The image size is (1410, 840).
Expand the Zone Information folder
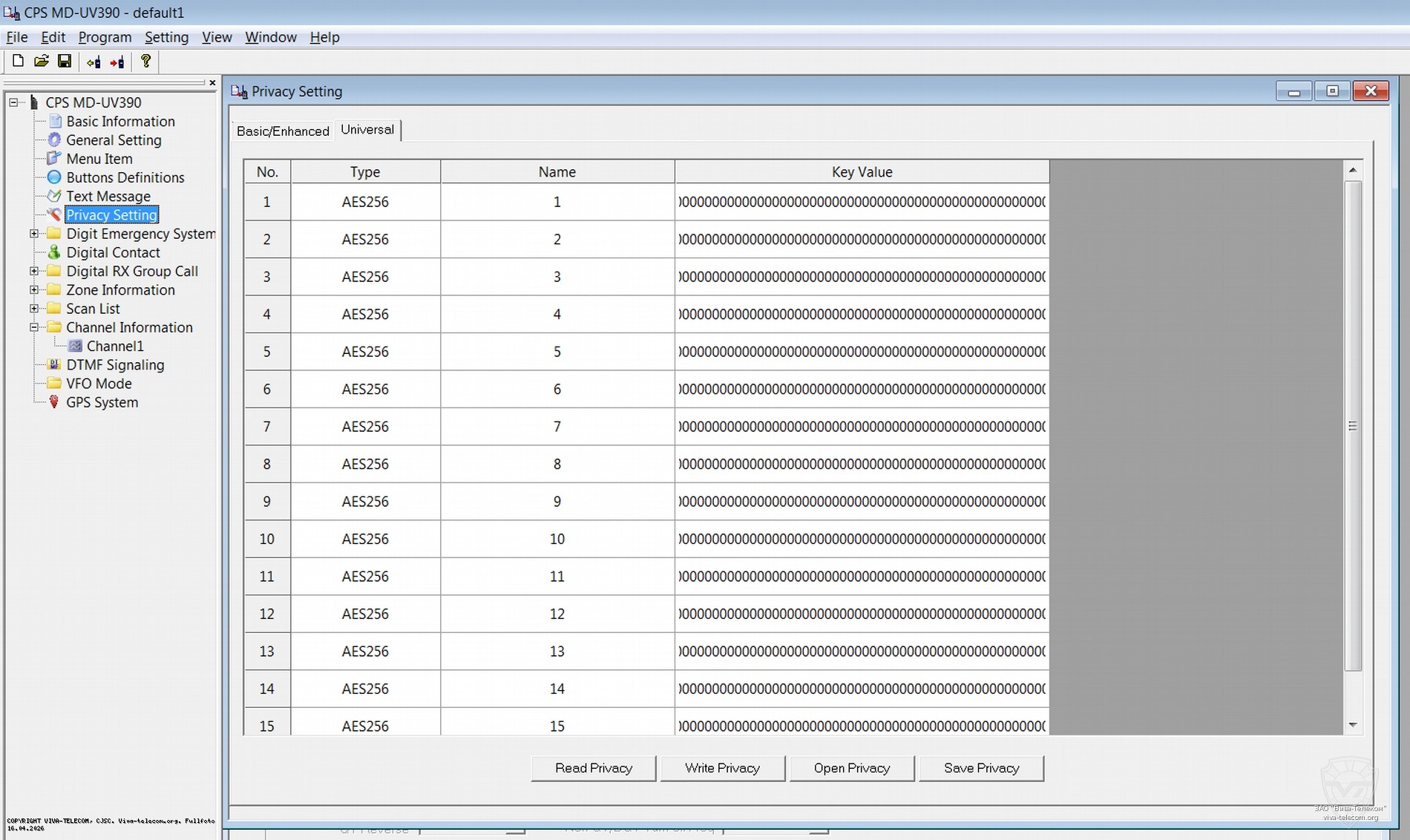point(34,290)
